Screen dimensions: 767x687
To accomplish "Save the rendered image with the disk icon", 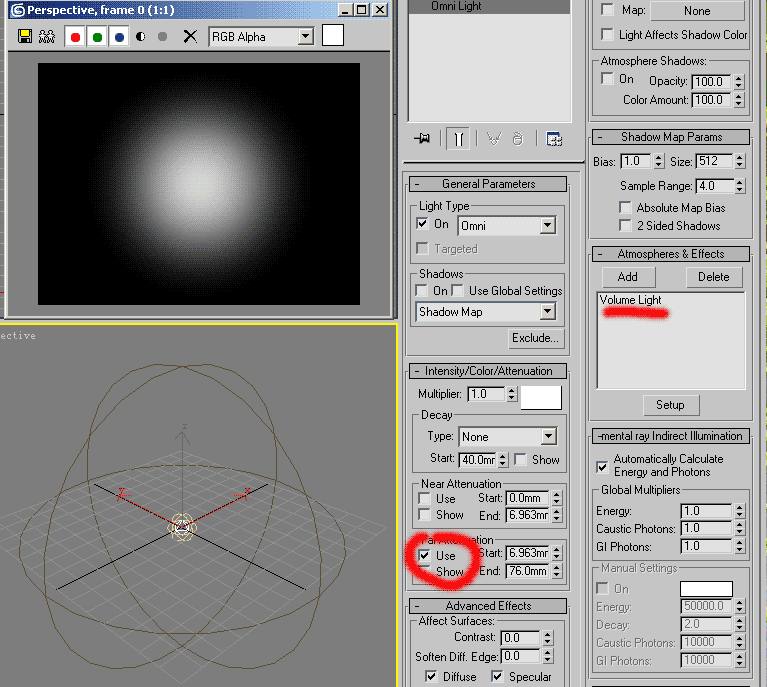I will 24,37.
